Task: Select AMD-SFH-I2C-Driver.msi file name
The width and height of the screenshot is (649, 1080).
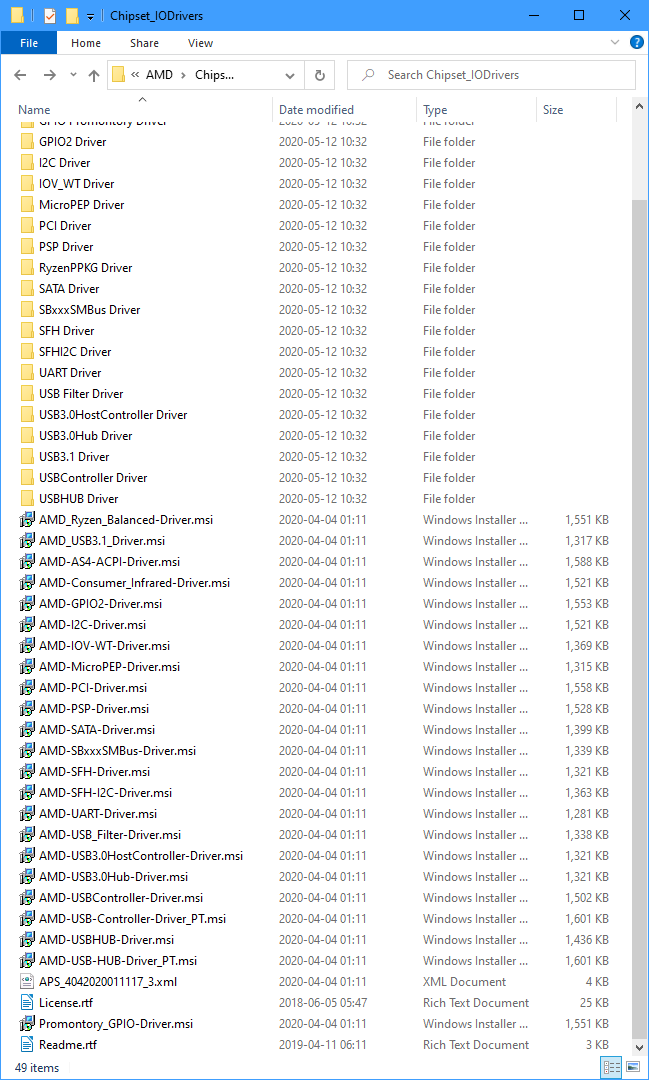Action: (x=105, y=793)
